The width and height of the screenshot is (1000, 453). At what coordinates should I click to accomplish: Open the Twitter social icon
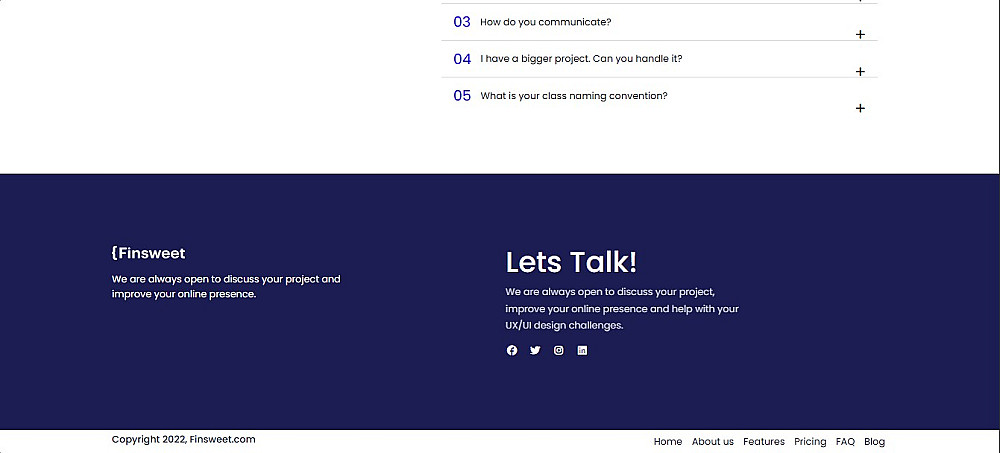coord(535,350)
